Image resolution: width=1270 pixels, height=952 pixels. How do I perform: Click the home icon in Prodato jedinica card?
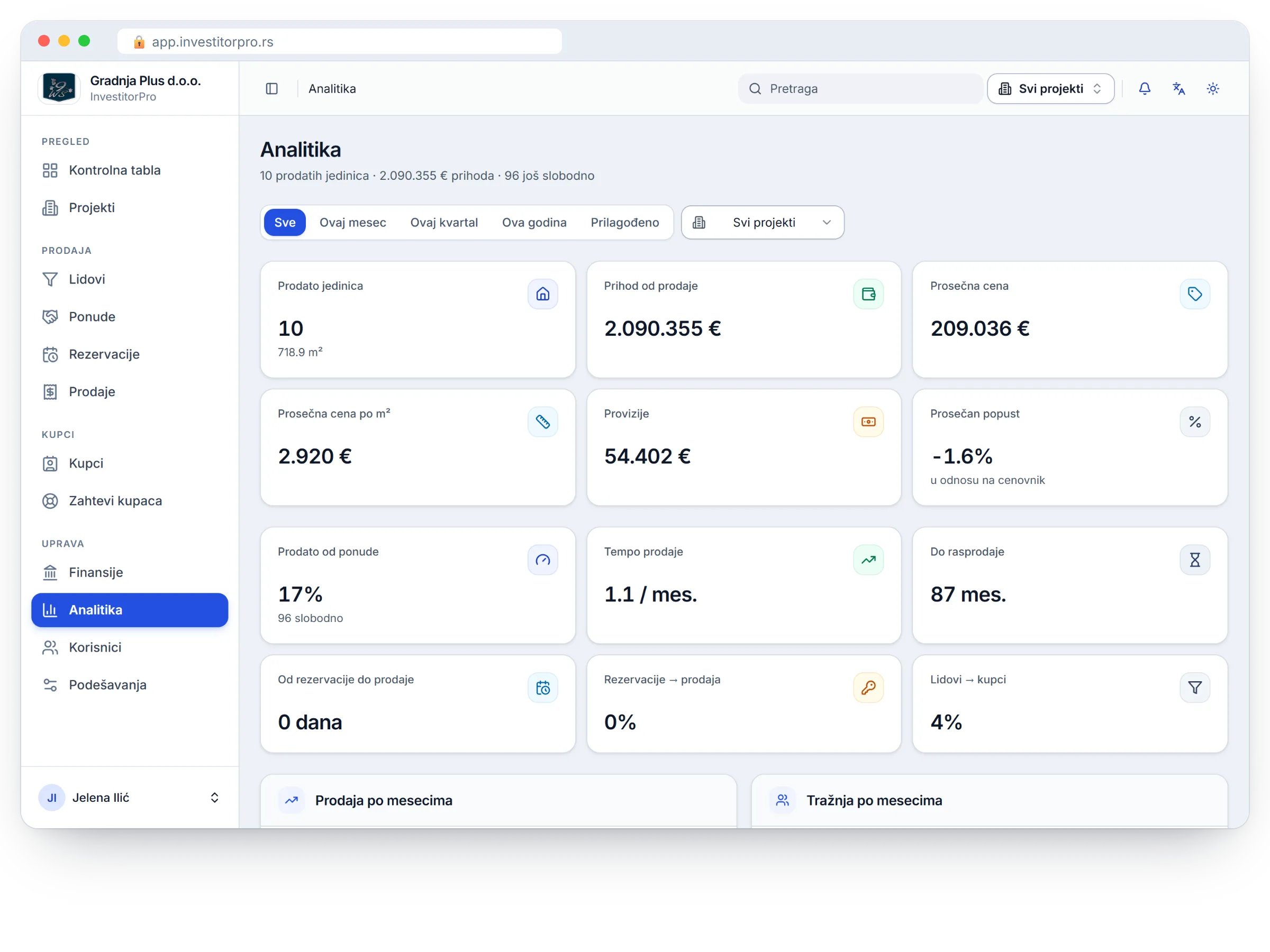pyautogui.click(x=542, y=294)
